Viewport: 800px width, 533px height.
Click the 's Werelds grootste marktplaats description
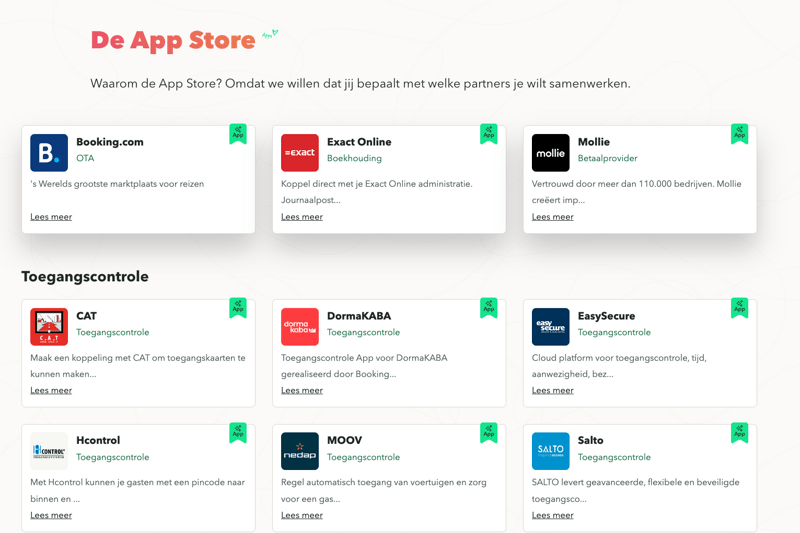[x=117, y=184]
